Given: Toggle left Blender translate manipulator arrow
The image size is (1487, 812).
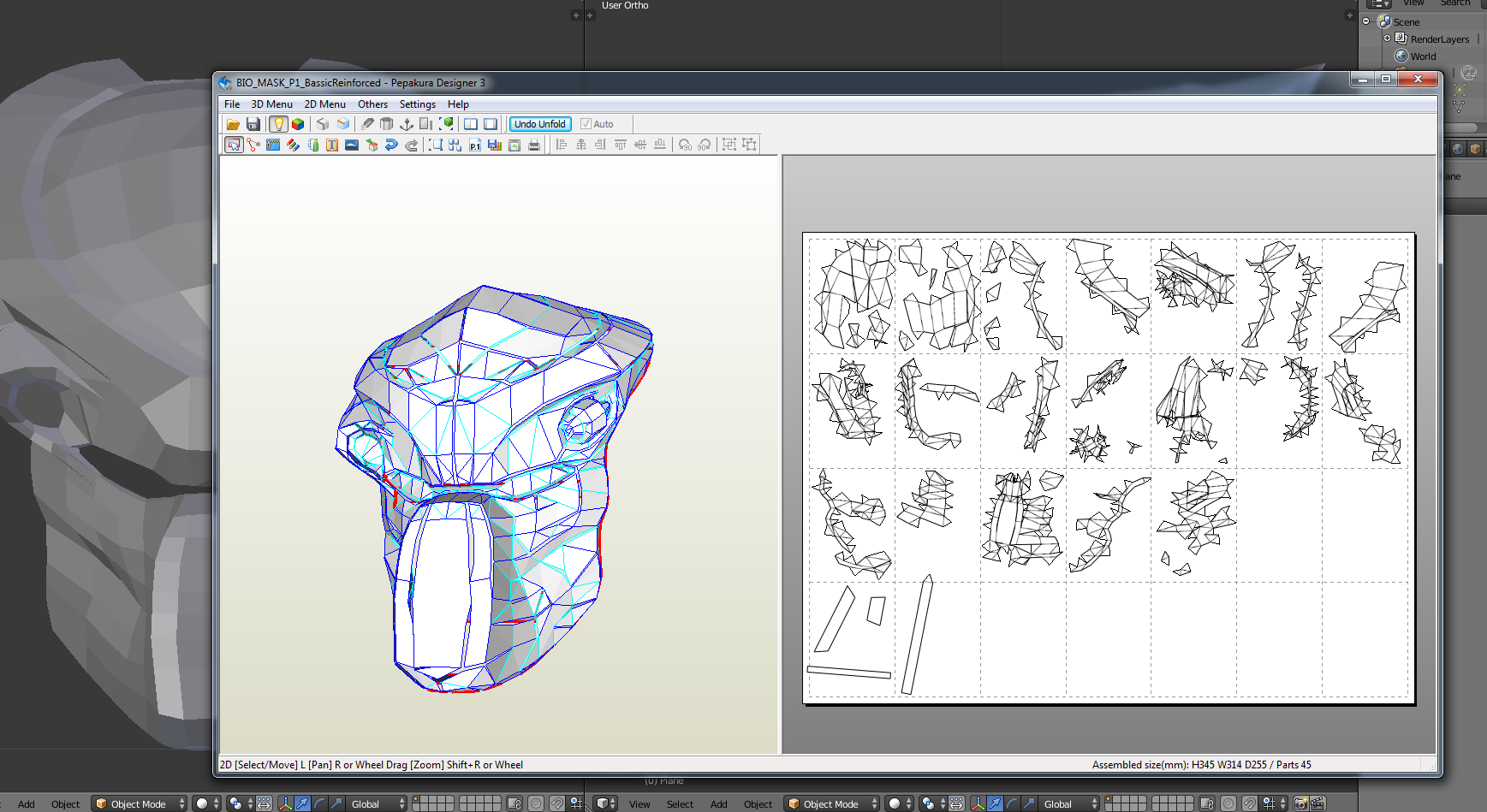Looking at the screenshot, I should coord(302,803).
